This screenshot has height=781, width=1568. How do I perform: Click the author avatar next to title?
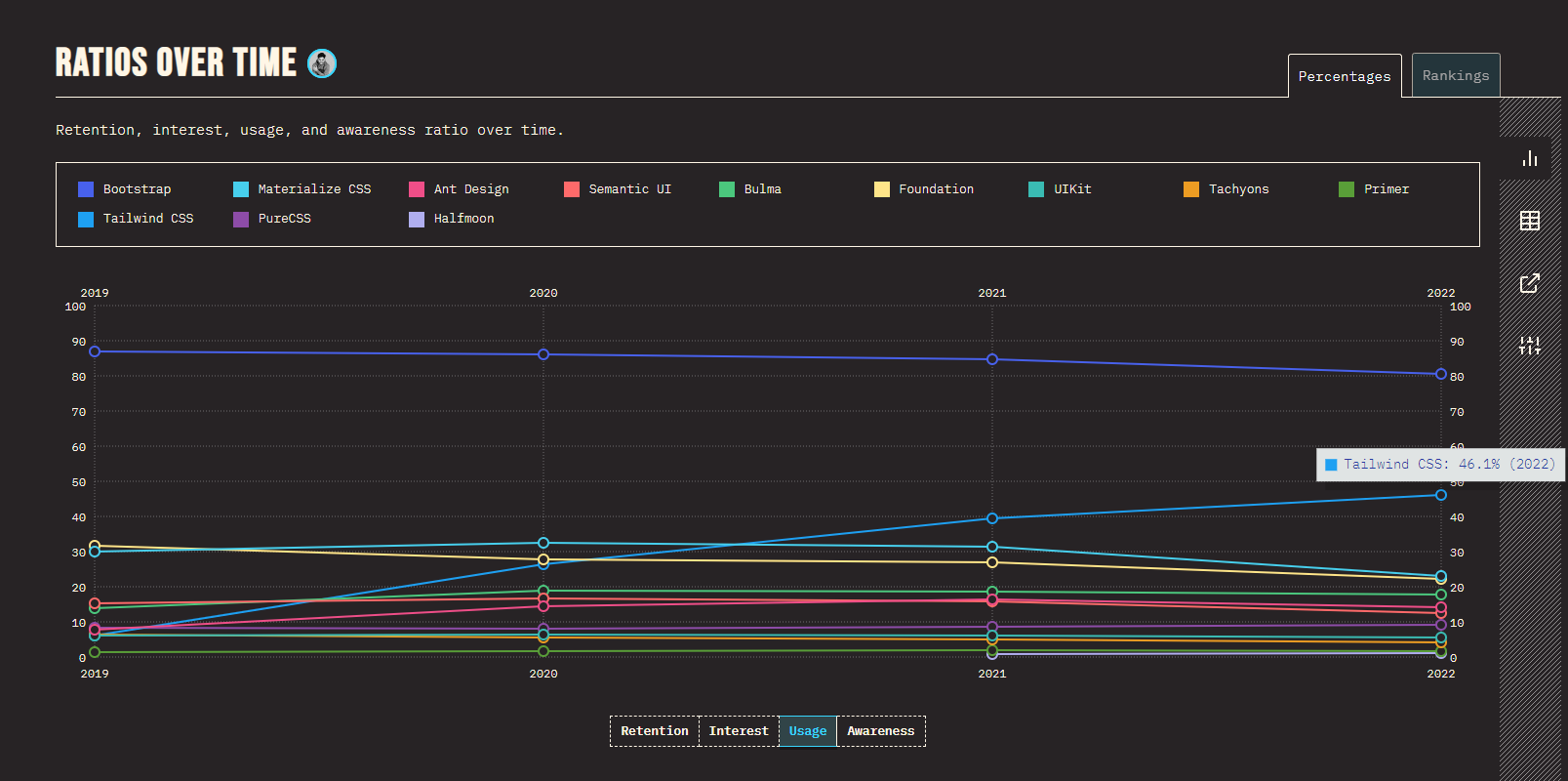pyautogui.click(x=322, y=63)
